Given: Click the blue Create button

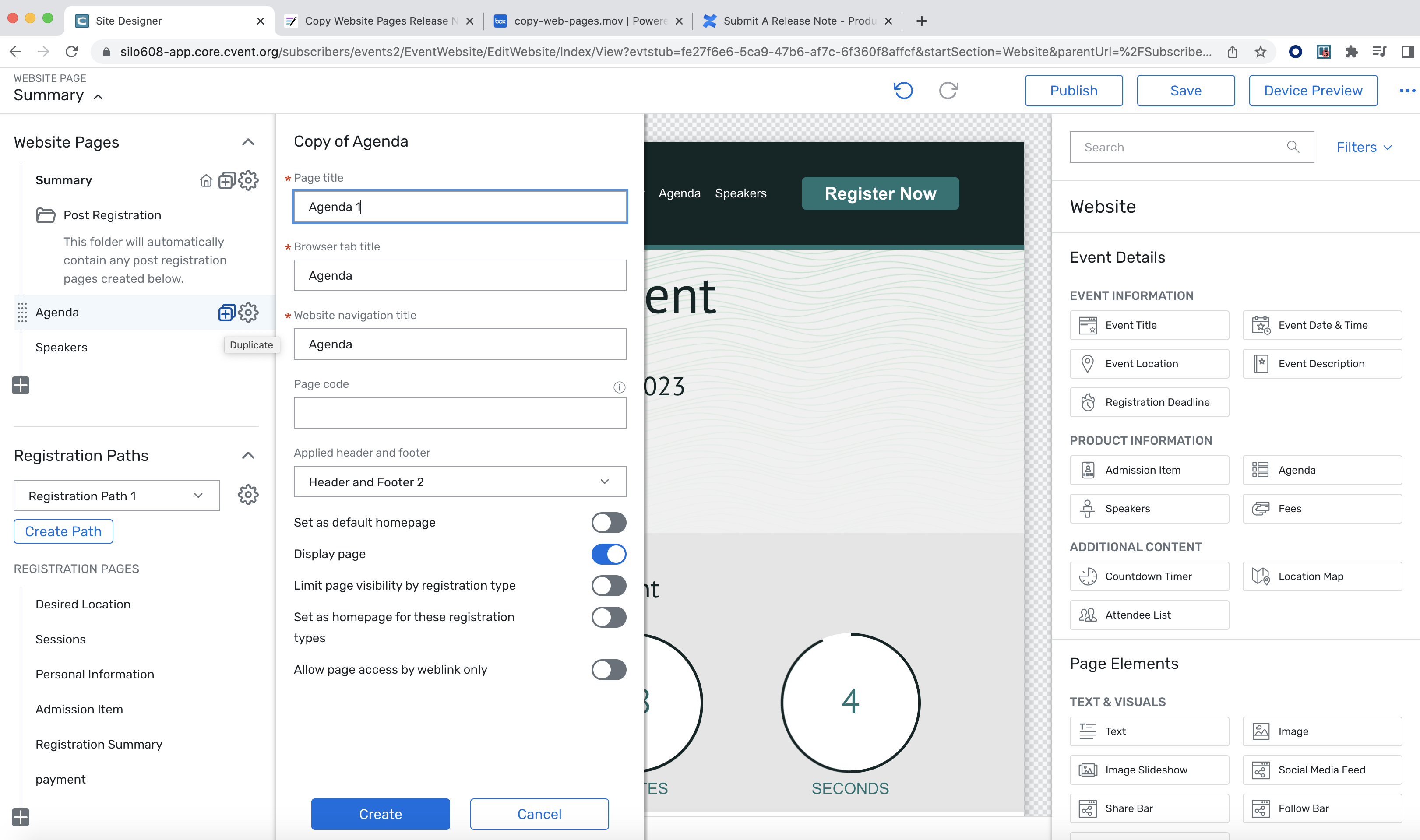Looking at the screenshot, I should (x=380, y=814).
